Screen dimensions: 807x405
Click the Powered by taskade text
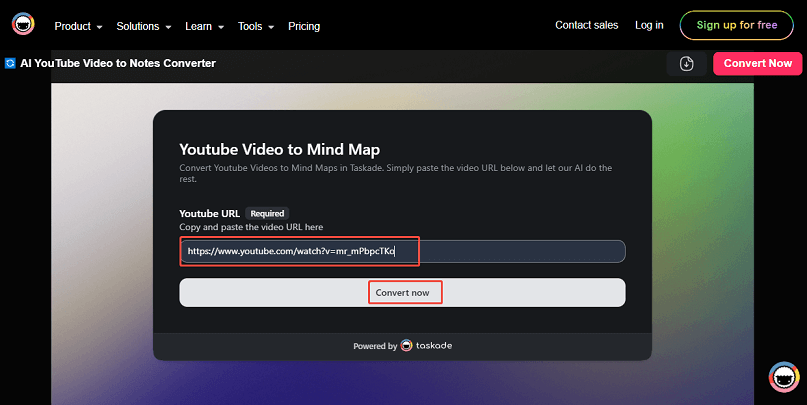pyautogui.click(x=402, y=346)
